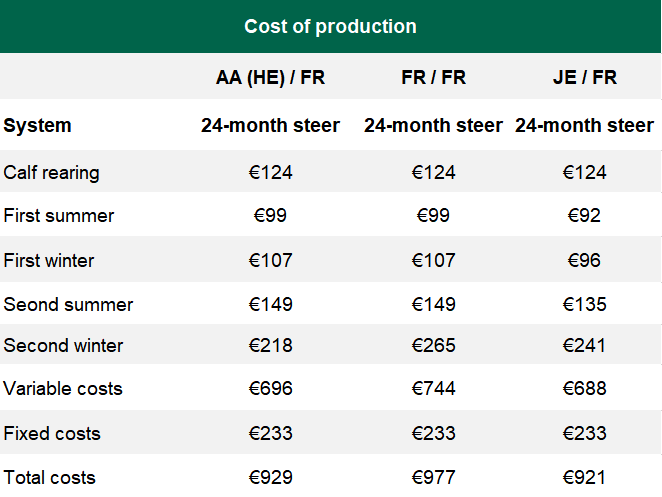Click the Total costs row label
This screenshot has height=497, width=662.
point(51,478)
